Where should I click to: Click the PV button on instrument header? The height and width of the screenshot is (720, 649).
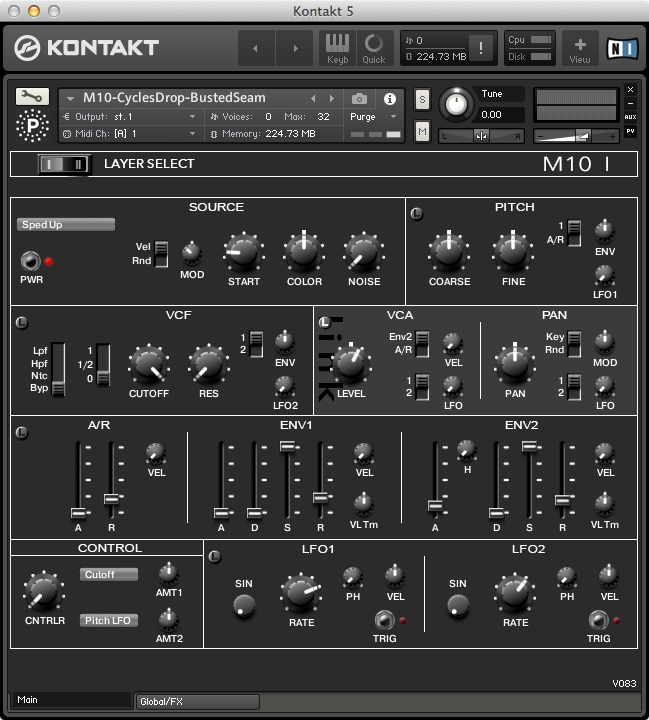point(630,131)
